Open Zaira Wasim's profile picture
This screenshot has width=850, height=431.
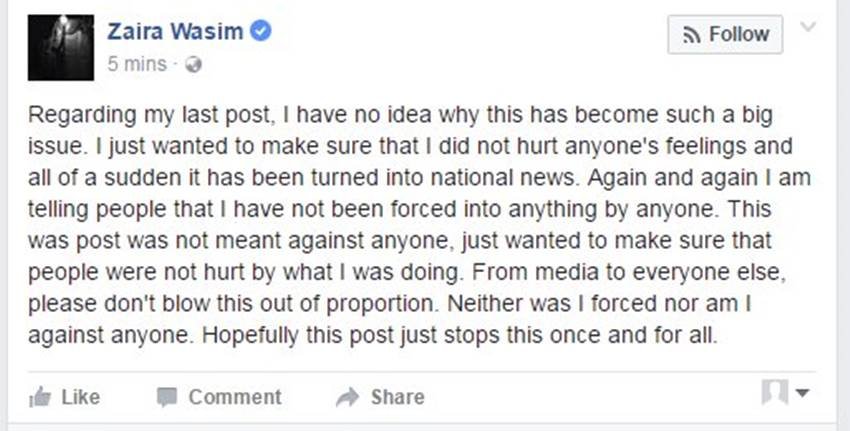pyautogui.click(x=61, y=48)
